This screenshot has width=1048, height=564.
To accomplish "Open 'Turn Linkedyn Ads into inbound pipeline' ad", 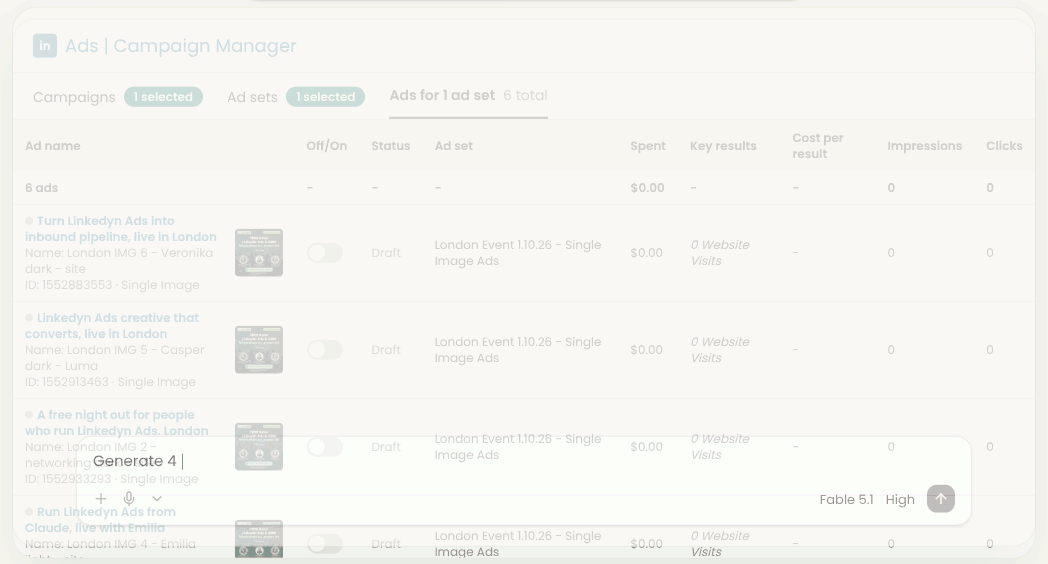I will (121, 229).
